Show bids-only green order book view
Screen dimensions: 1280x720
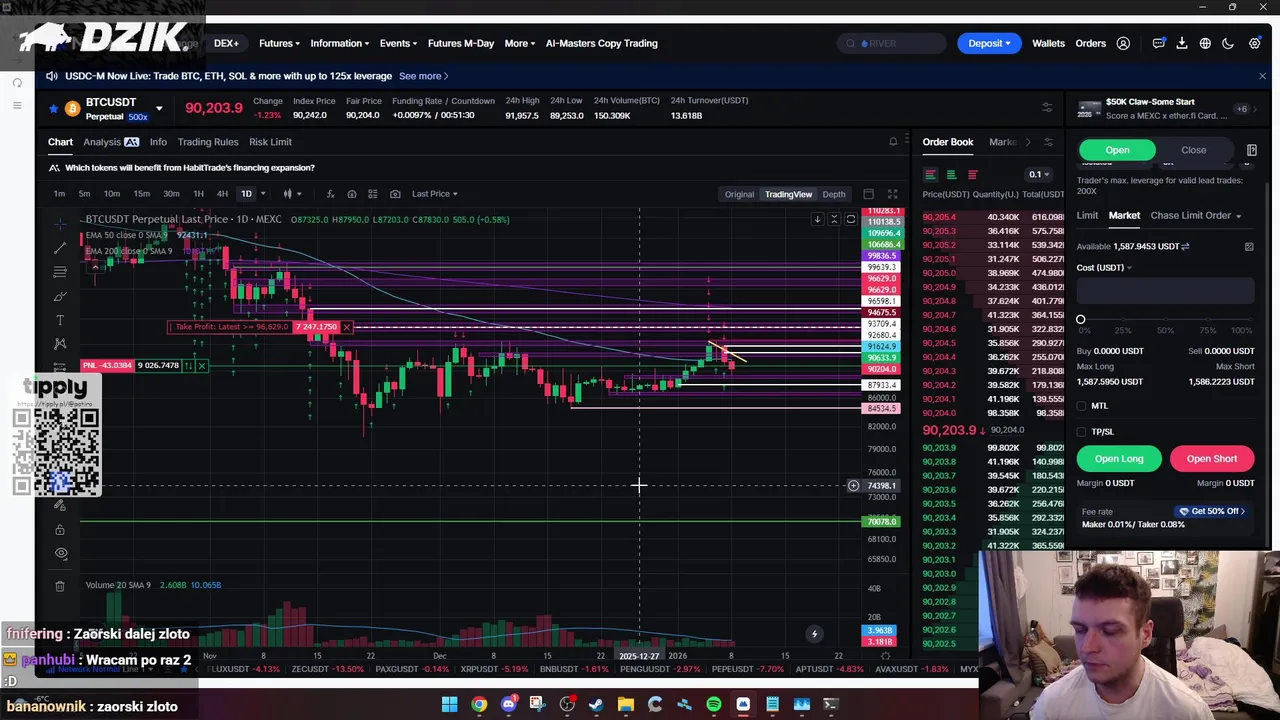point(951,175)
